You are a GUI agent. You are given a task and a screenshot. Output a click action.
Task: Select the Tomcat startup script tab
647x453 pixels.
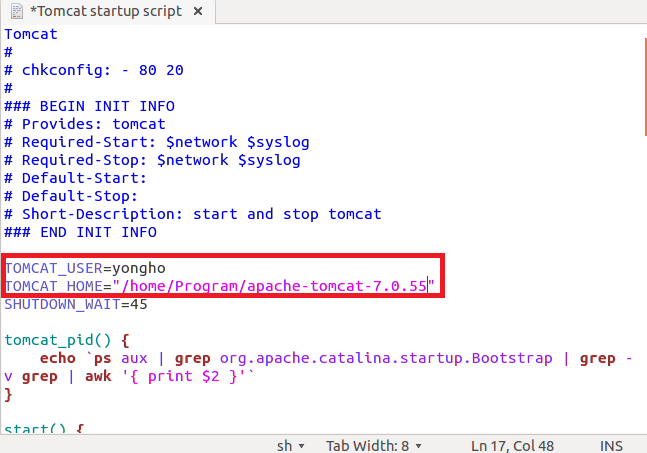coord(109,12)
